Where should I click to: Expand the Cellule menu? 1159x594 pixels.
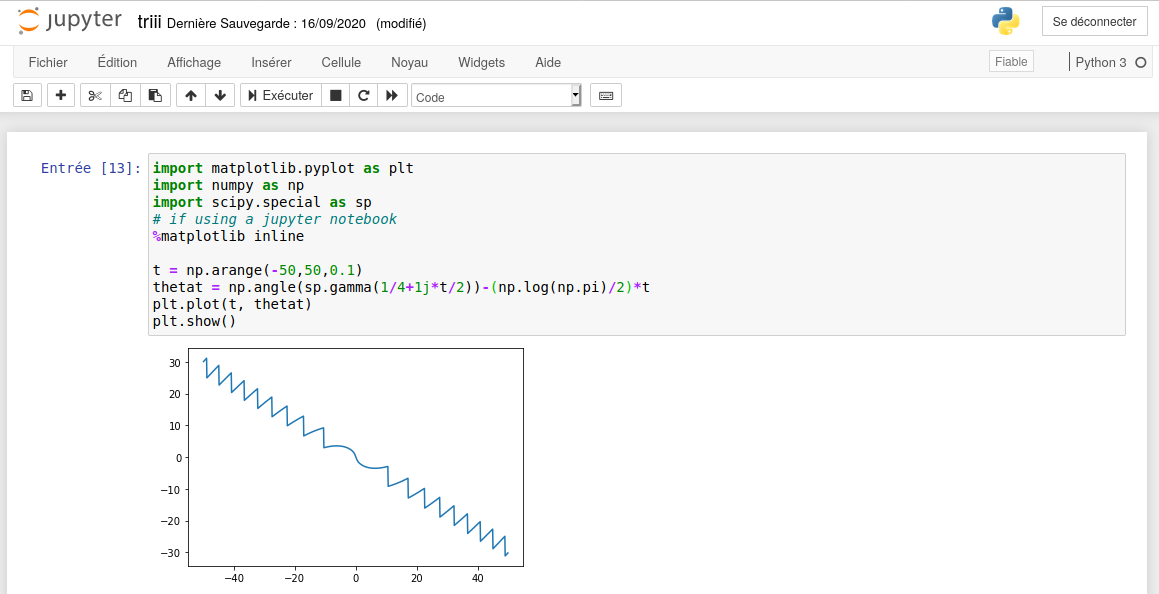click(x=341, y=62)
